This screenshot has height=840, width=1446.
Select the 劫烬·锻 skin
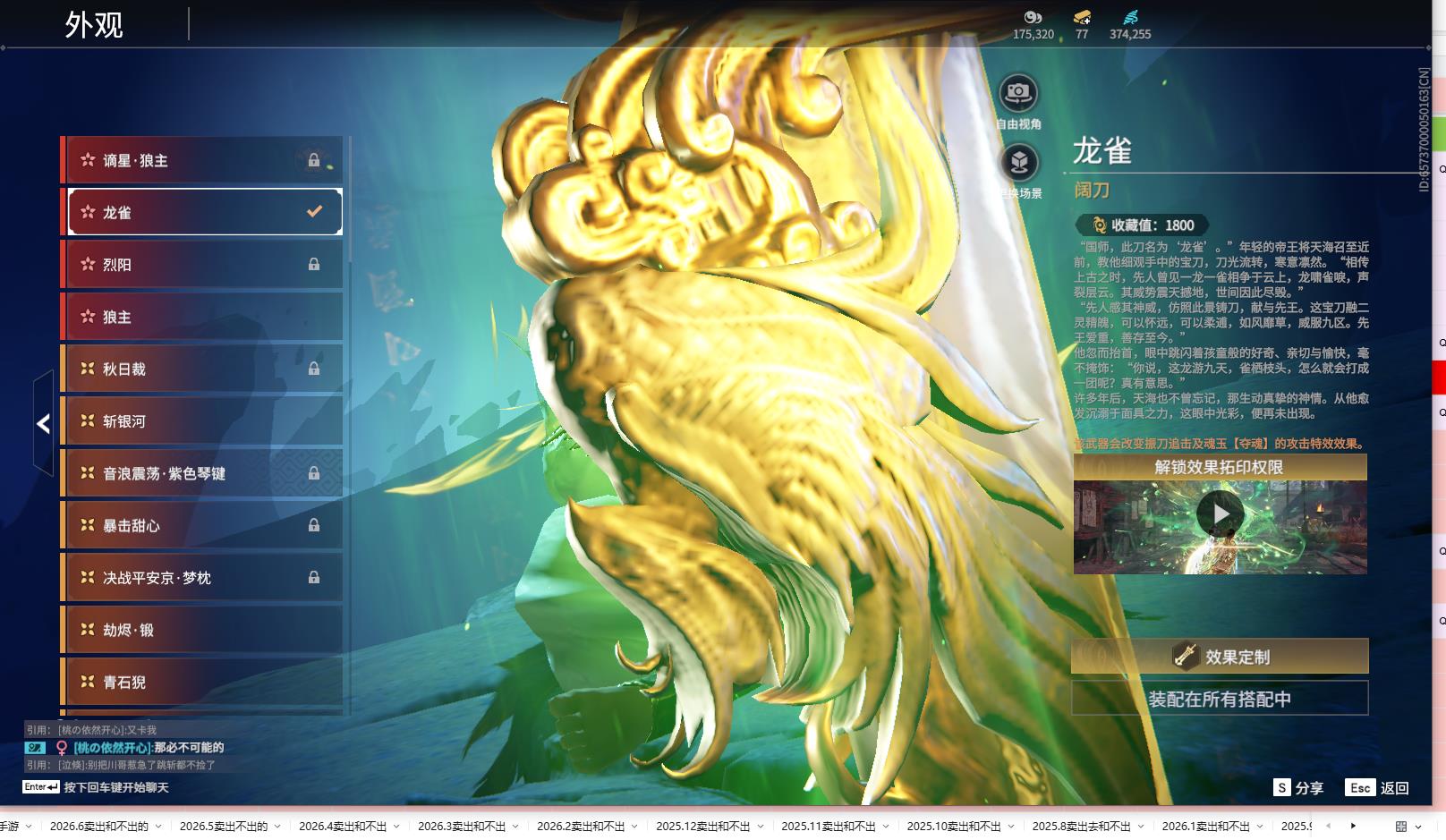point(201,630)
